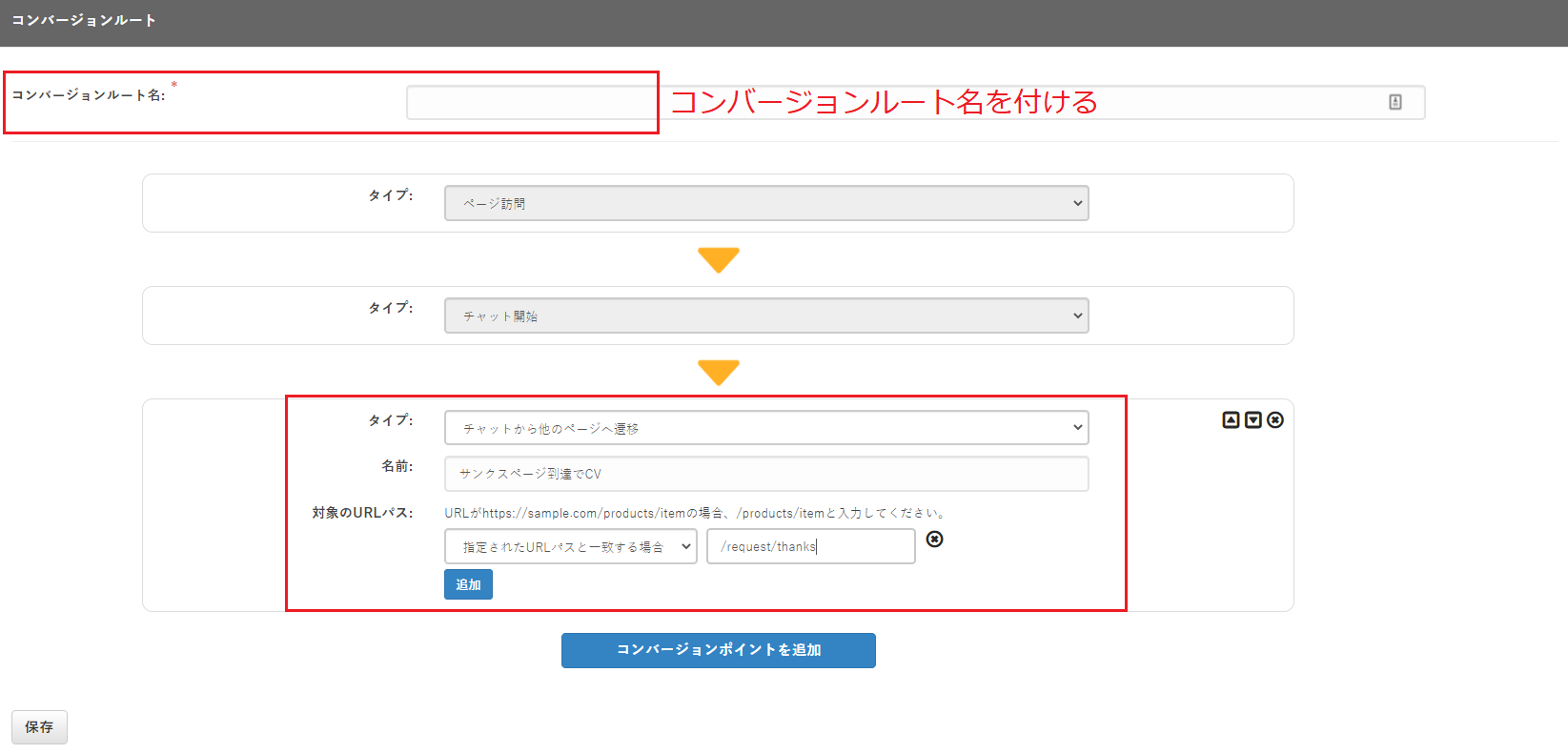Open the ページ訪問 type dropdown
The image size is (1568, 754).
[766, 203]
